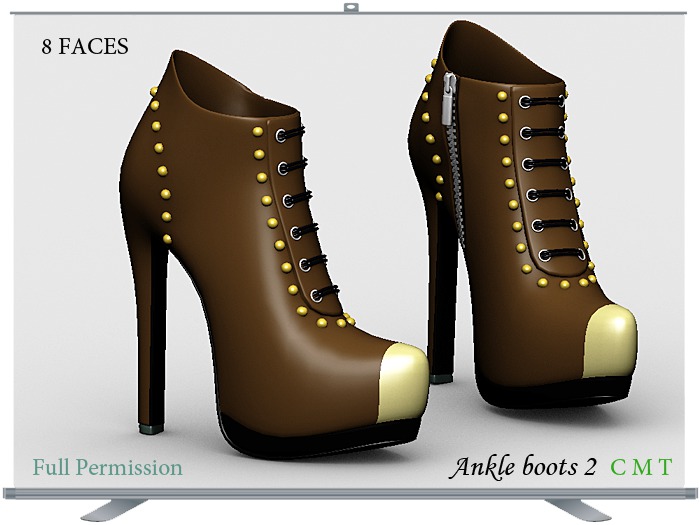Click the "Ankle boots 2" title text
Viewport: 700px width, 525px height.
[x=522, y=467]
